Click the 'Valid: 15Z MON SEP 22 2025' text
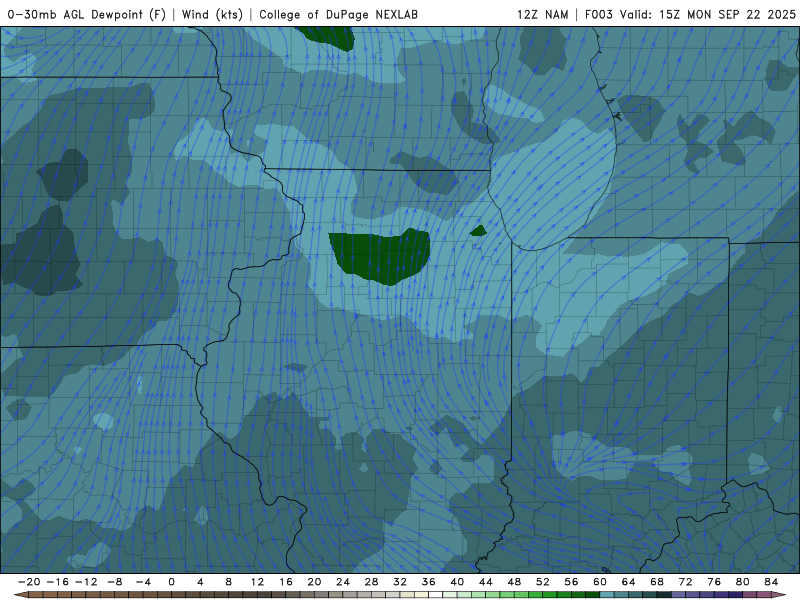 tap(708, 14)
